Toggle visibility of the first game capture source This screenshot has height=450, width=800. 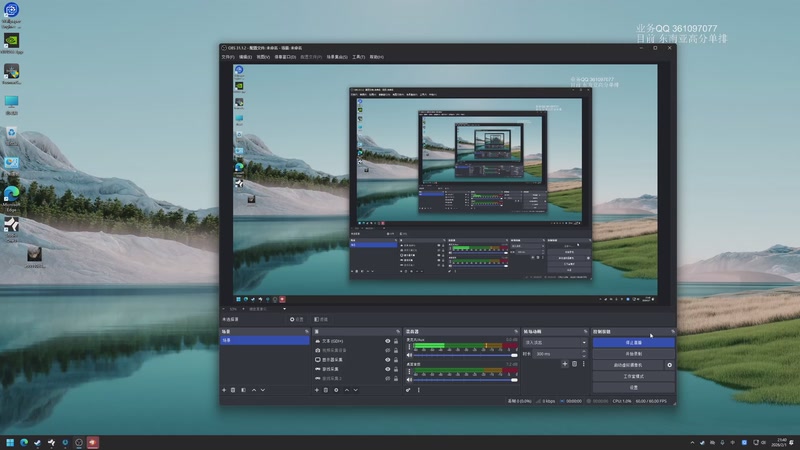point(388,369)
